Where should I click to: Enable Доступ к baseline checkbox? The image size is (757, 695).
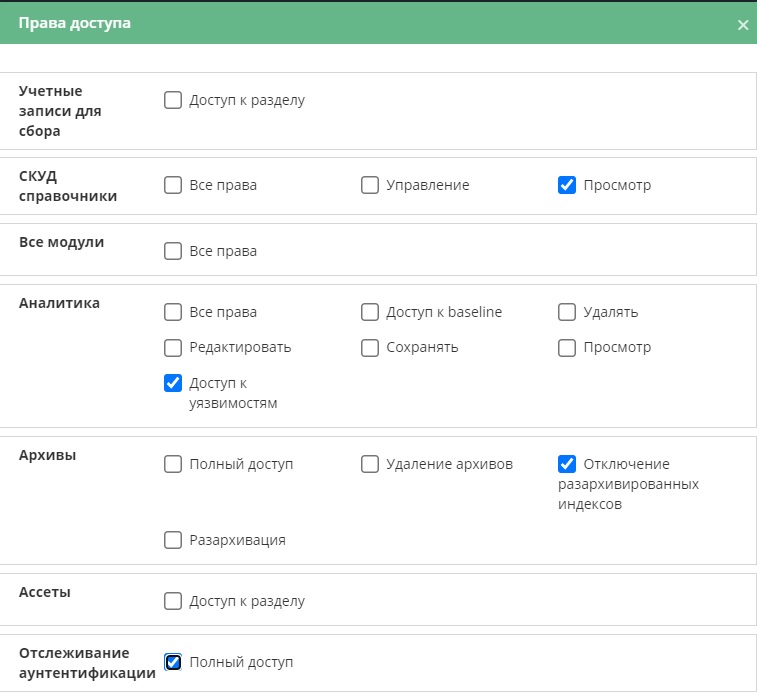click(370, 312)
